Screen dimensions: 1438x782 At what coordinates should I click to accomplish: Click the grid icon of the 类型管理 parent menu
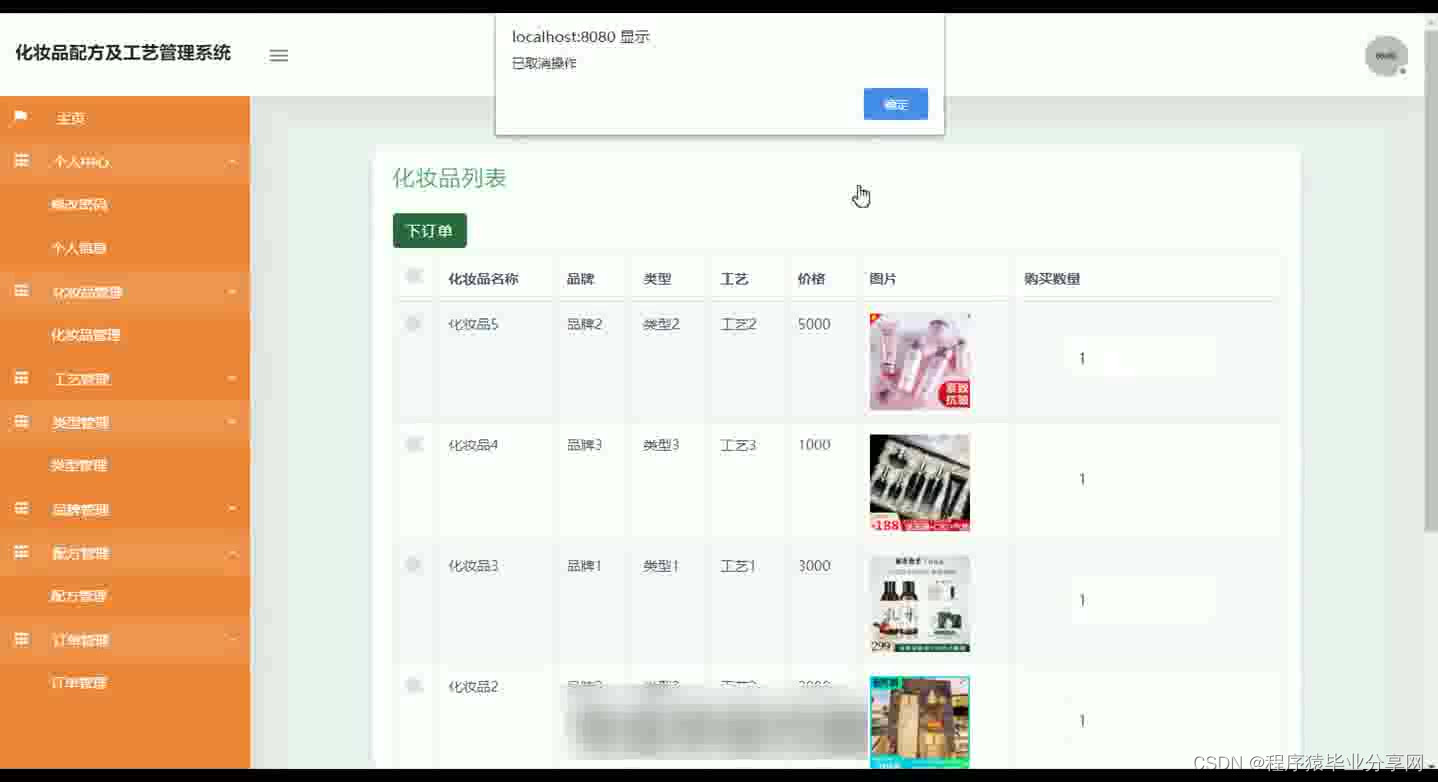click(21, 421)
